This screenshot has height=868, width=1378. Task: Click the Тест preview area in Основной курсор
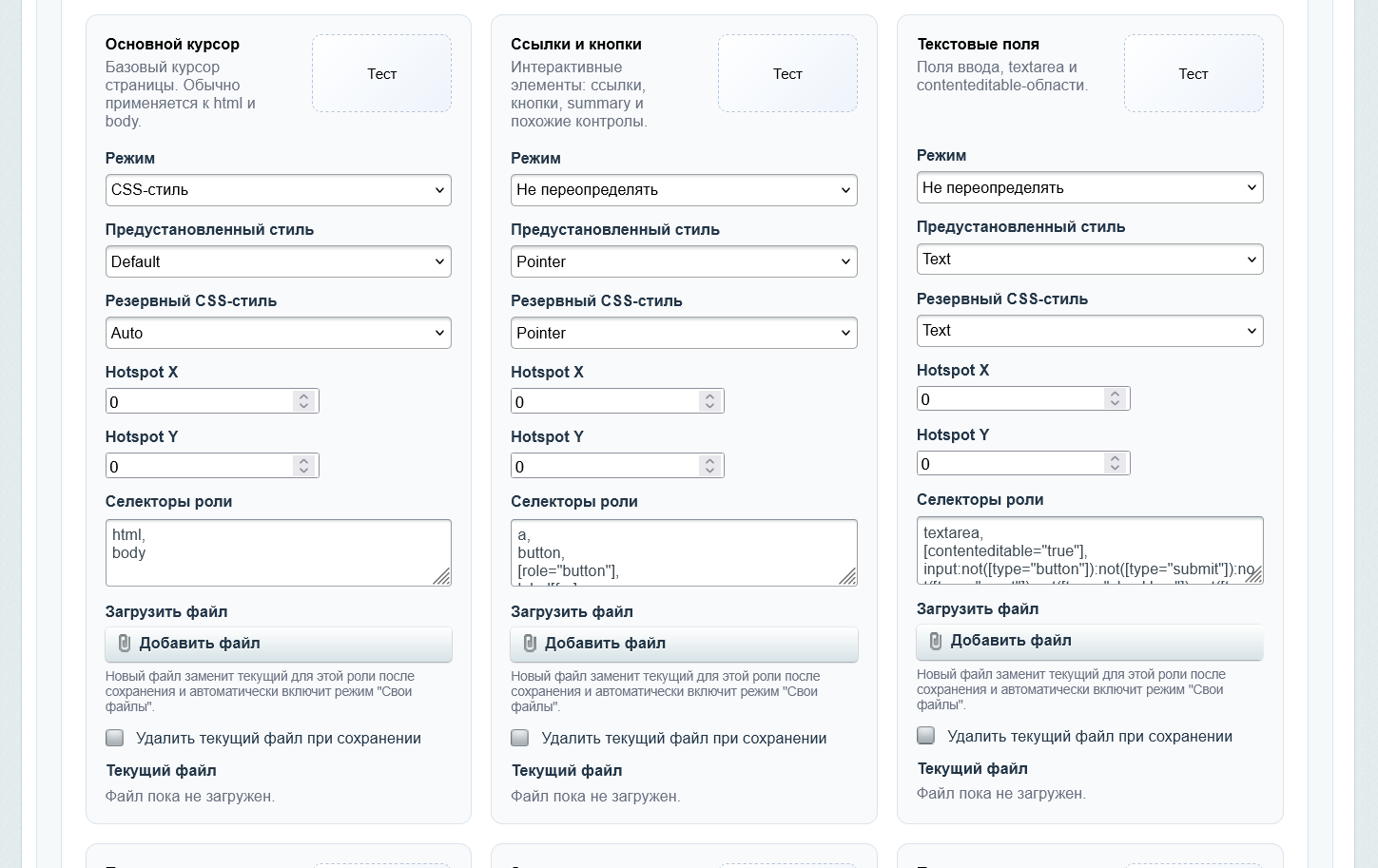point(382,73)
